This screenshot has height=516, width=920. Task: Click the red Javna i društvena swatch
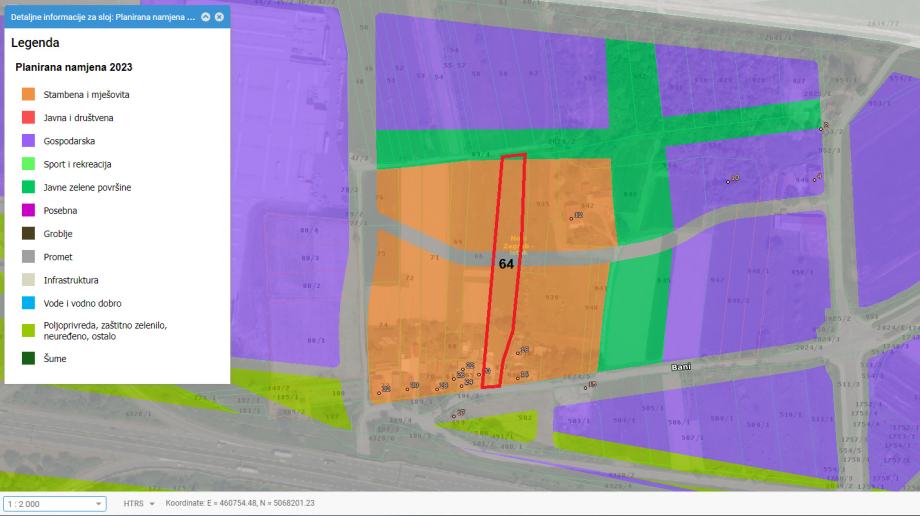[x=28, y=117]
